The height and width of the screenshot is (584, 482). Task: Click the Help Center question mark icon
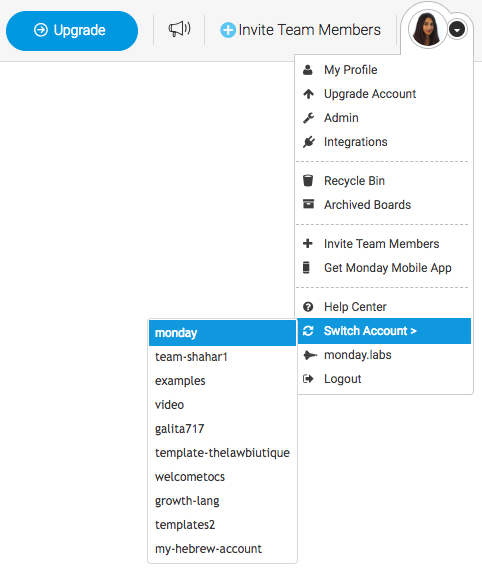(x=308, y=307)
